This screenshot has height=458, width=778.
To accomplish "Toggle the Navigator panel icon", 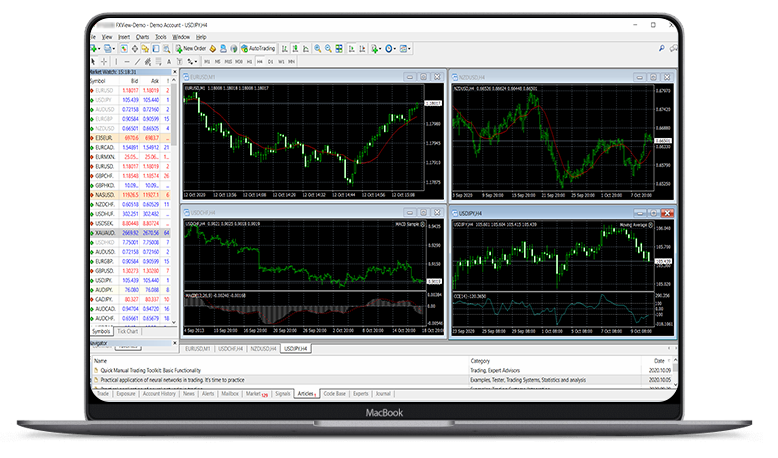I will click(145, 49).
